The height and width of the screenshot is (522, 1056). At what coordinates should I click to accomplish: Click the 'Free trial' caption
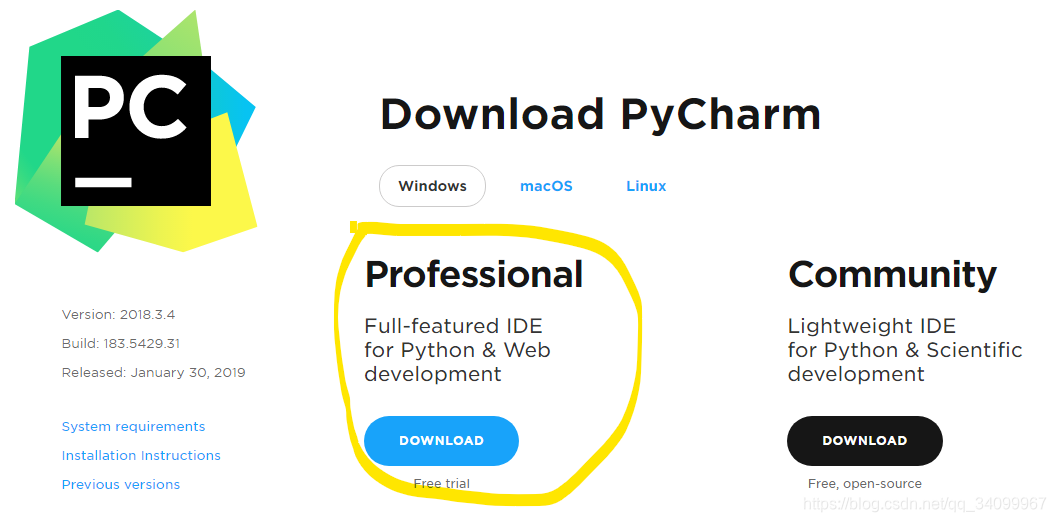coord(442,484)
